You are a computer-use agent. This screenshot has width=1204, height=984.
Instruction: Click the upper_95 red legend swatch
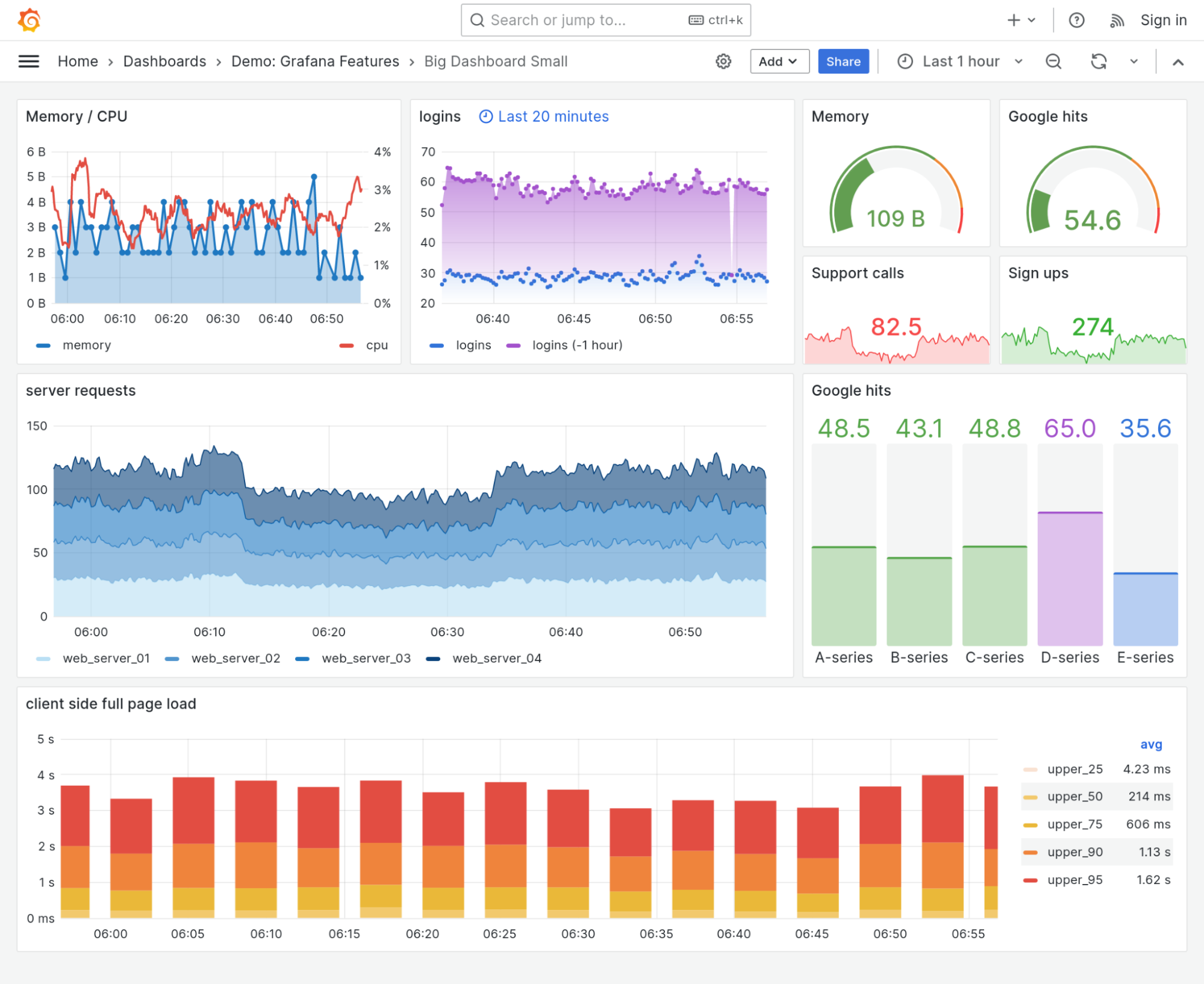(x=1030, y=880)
